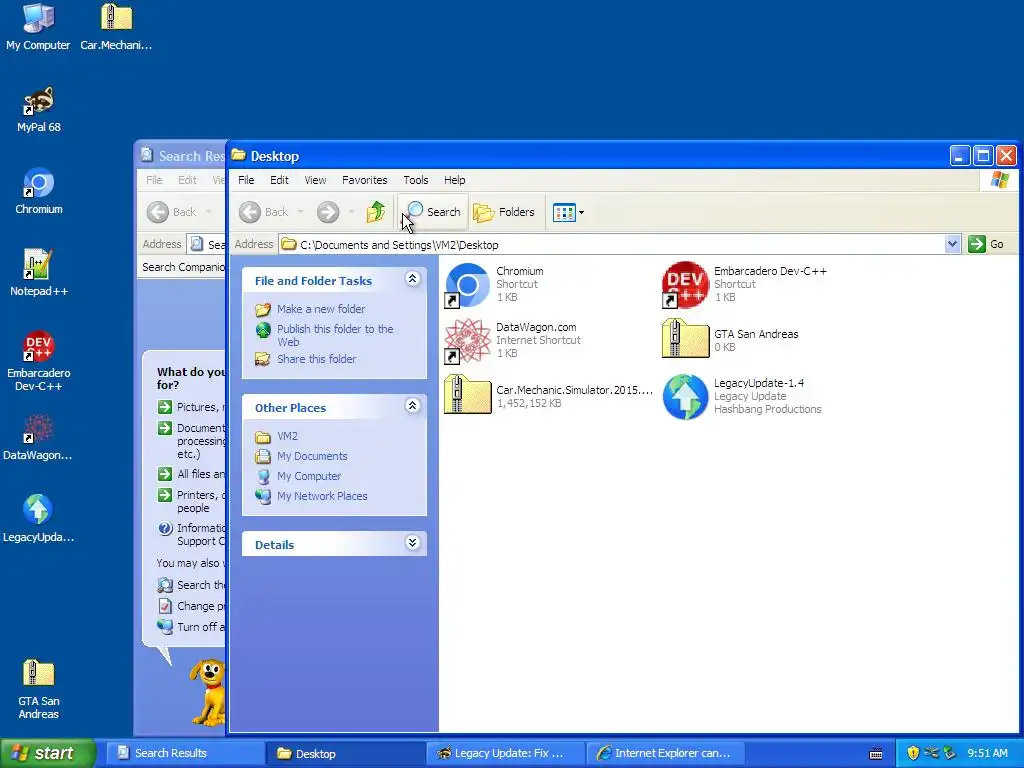This screenshot has height=768, width=1024.
Task: Choose Pictures search option in Search Companion
Action: 191,407
